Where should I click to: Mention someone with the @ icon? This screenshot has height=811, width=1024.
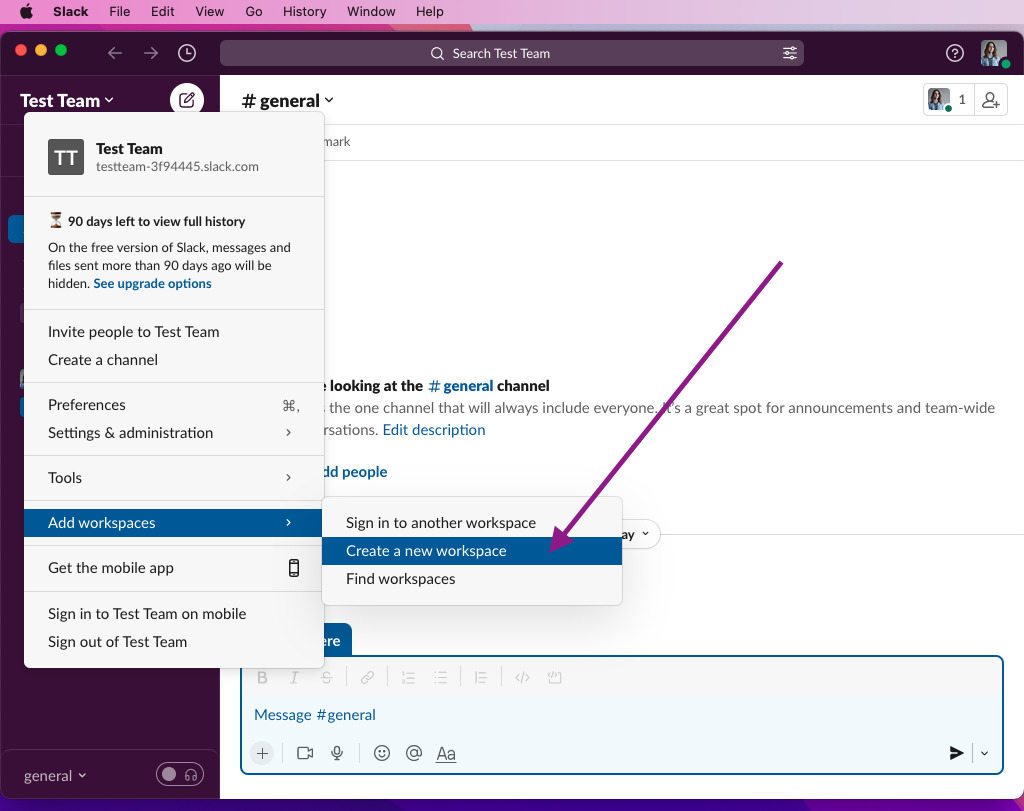413,753
